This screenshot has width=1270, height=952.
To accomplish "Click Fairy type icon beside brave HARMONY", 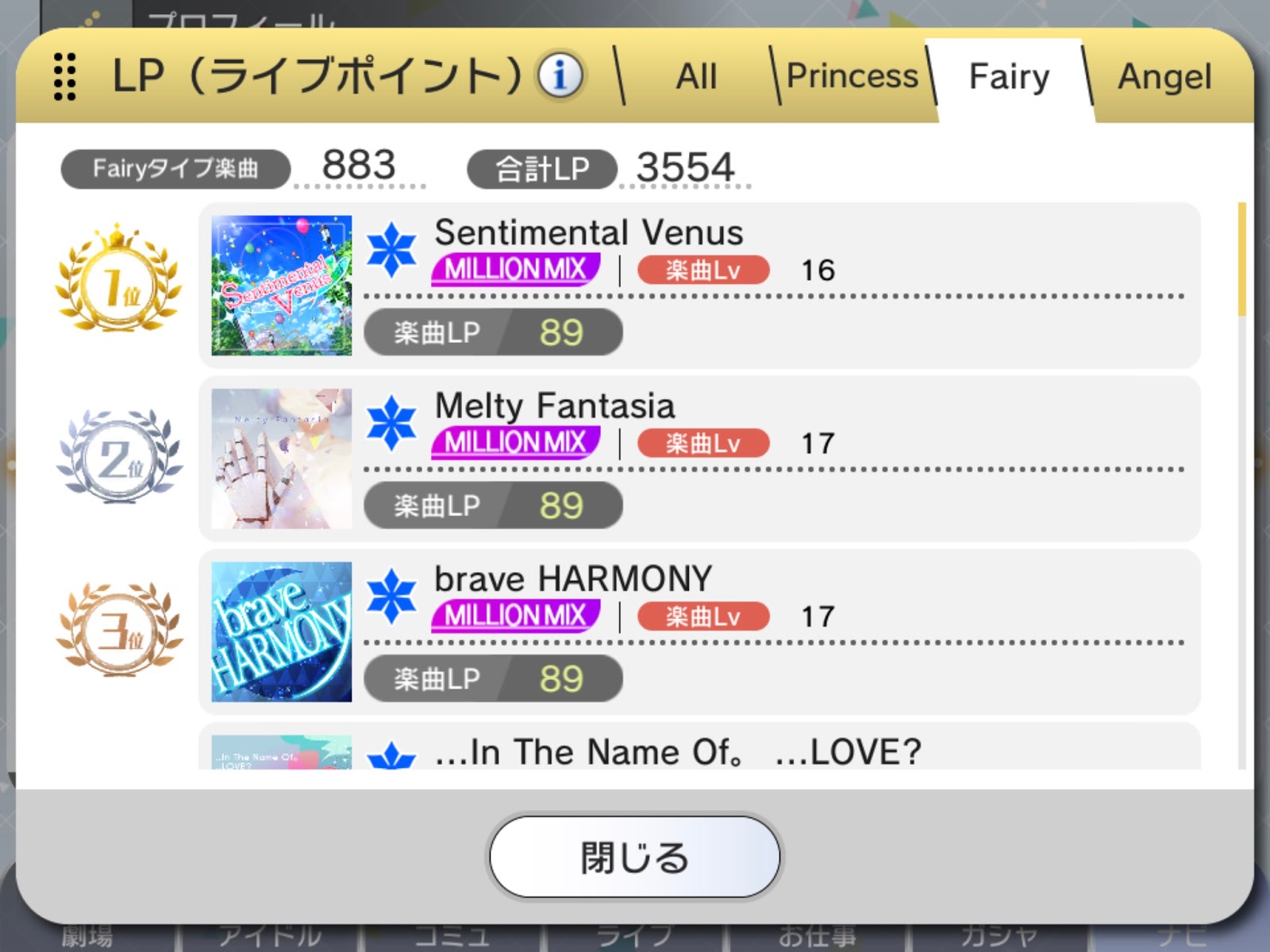I will pyautogui.click(x=391, y=596).
